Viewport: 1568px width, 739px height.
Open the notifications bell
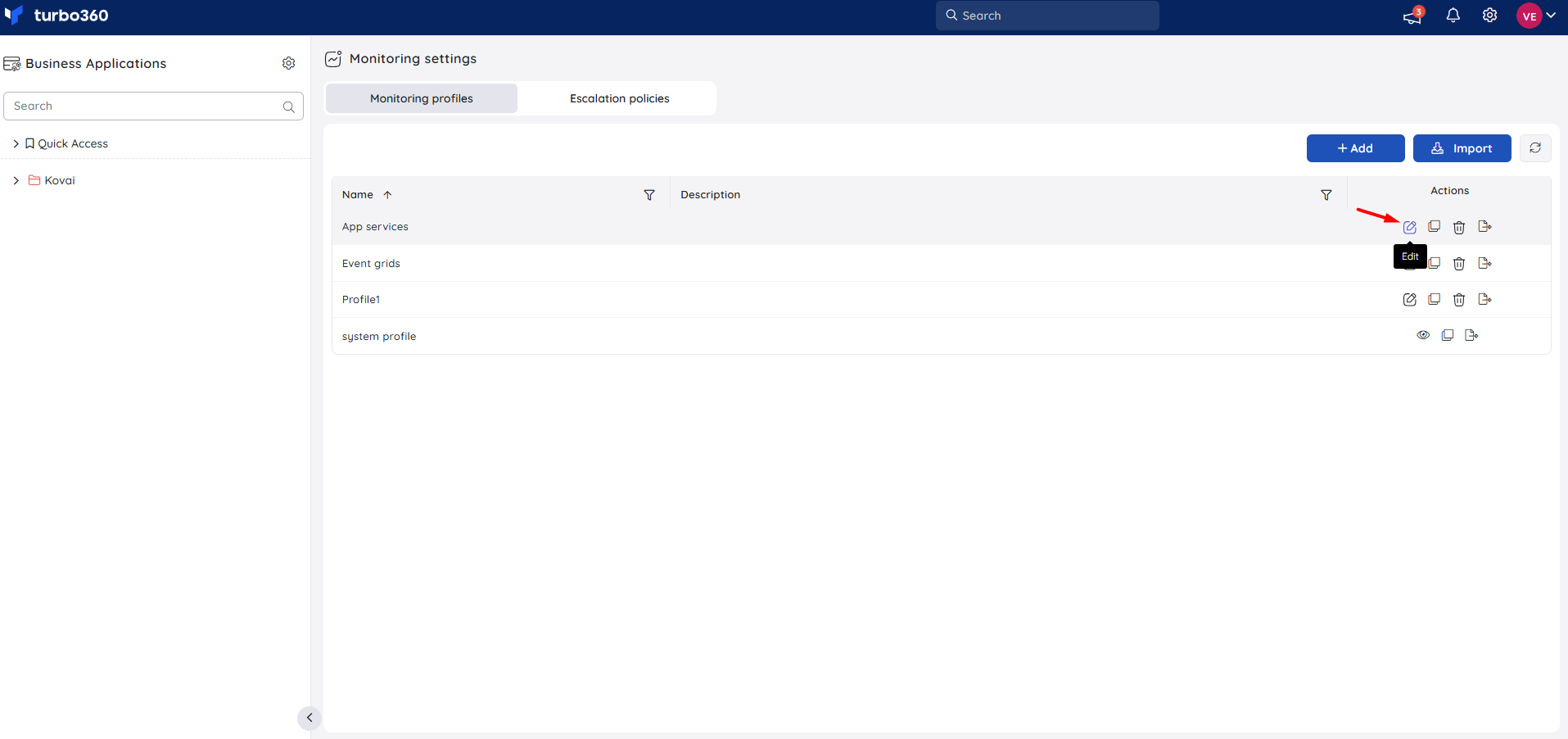(1453, 16)
